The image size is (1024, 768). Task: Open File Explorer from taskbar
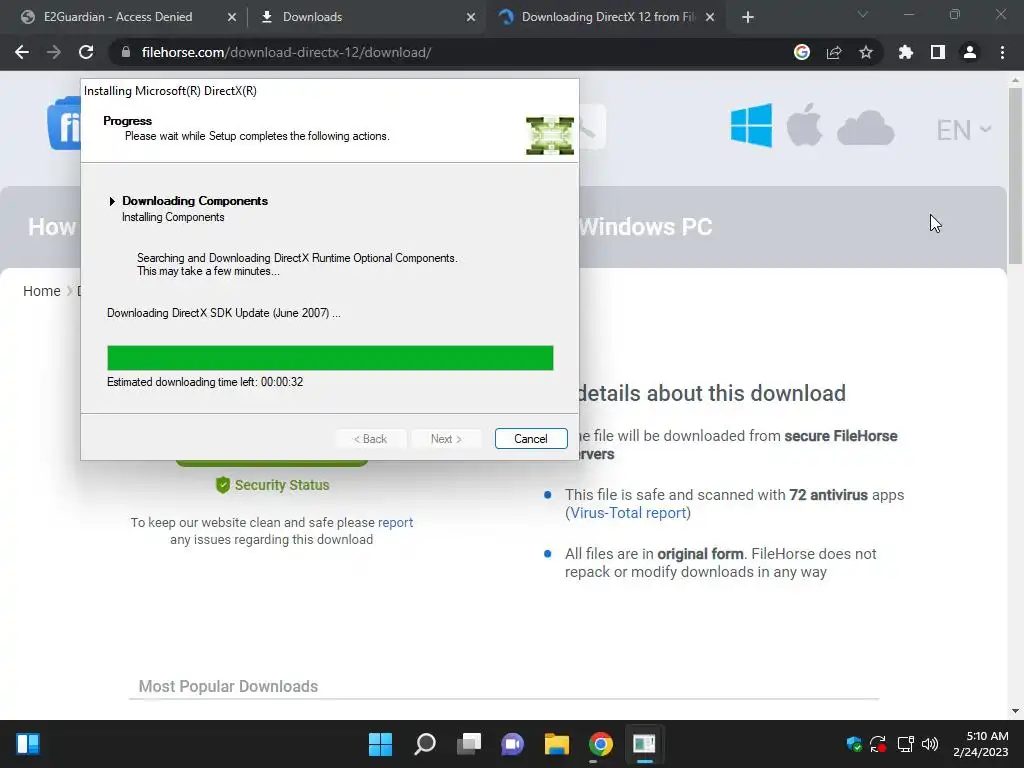coord(556,744)
